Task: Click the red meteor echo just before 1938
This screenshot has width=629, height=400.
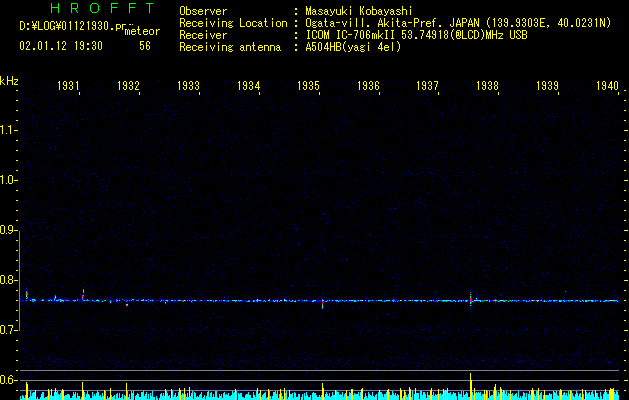Action: 471,299
